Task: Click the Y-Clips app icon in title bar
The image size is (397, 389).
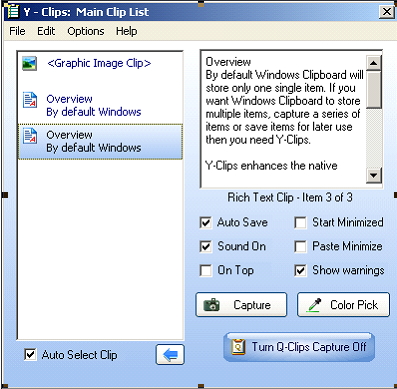Action: tap(13, 12)
